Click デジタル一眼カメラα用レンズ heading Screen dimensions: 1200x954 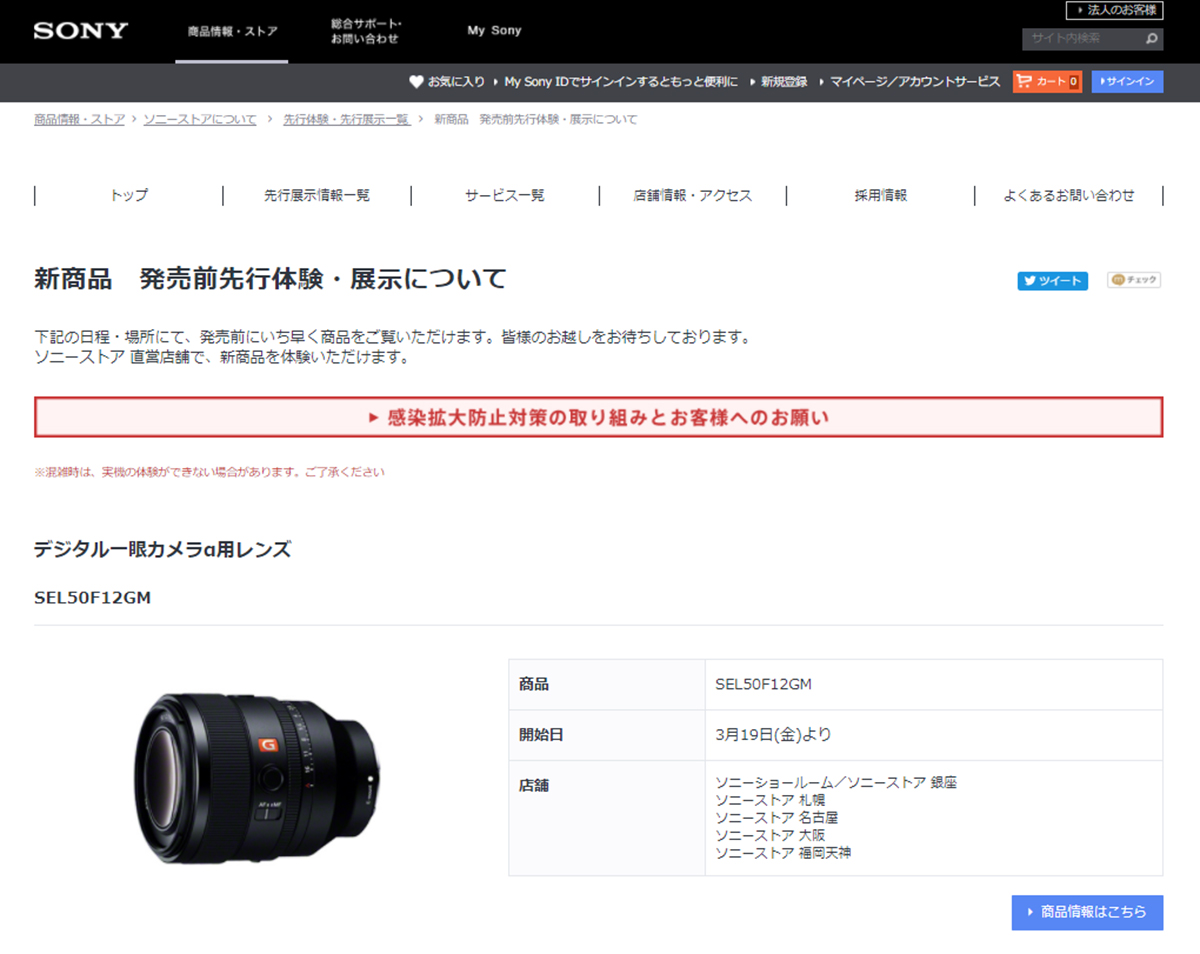coord(163,549)
